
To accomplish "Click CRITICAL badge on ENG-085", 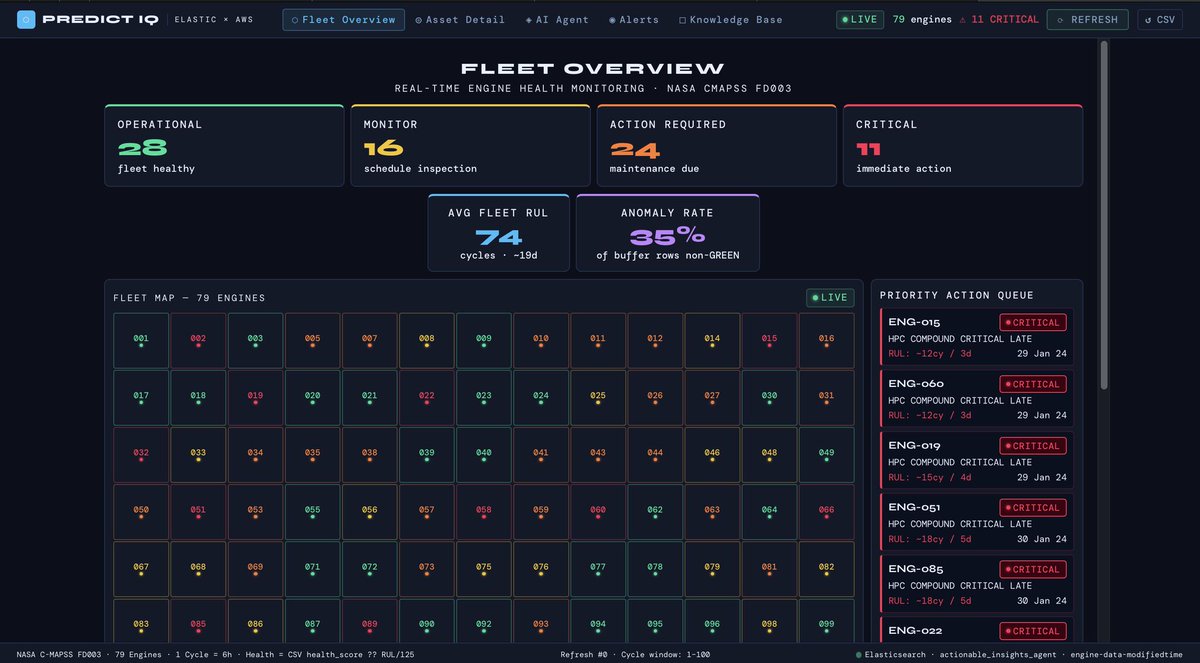I will tap(1033, 570).
